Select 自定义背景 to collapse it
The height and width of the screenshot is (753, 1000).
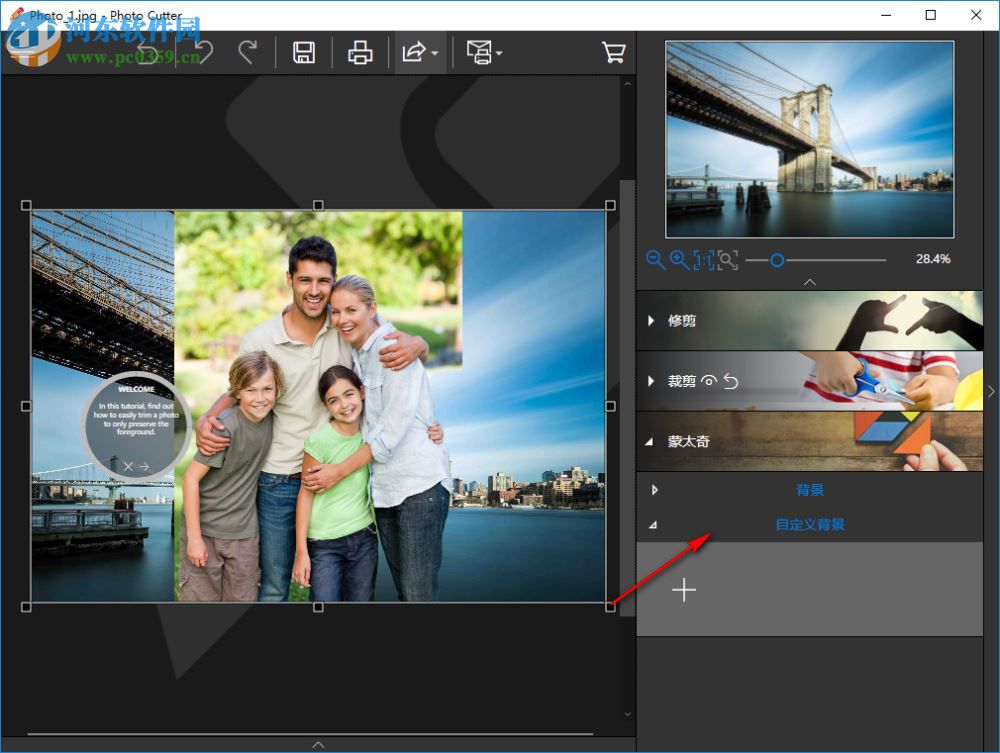pos(810,524)
